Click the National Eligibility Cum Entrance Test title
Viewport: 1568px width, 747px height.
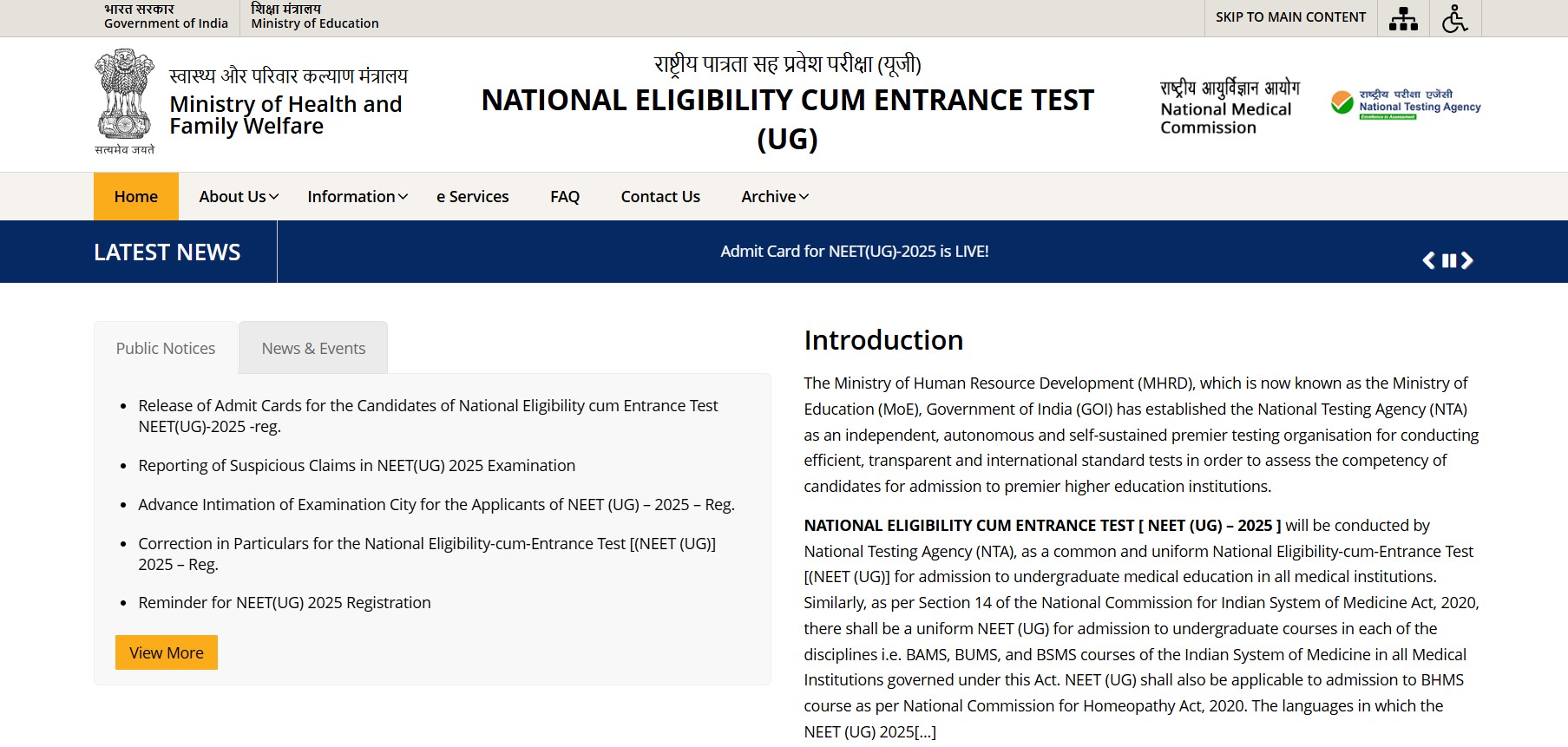[x=788, y=119]
